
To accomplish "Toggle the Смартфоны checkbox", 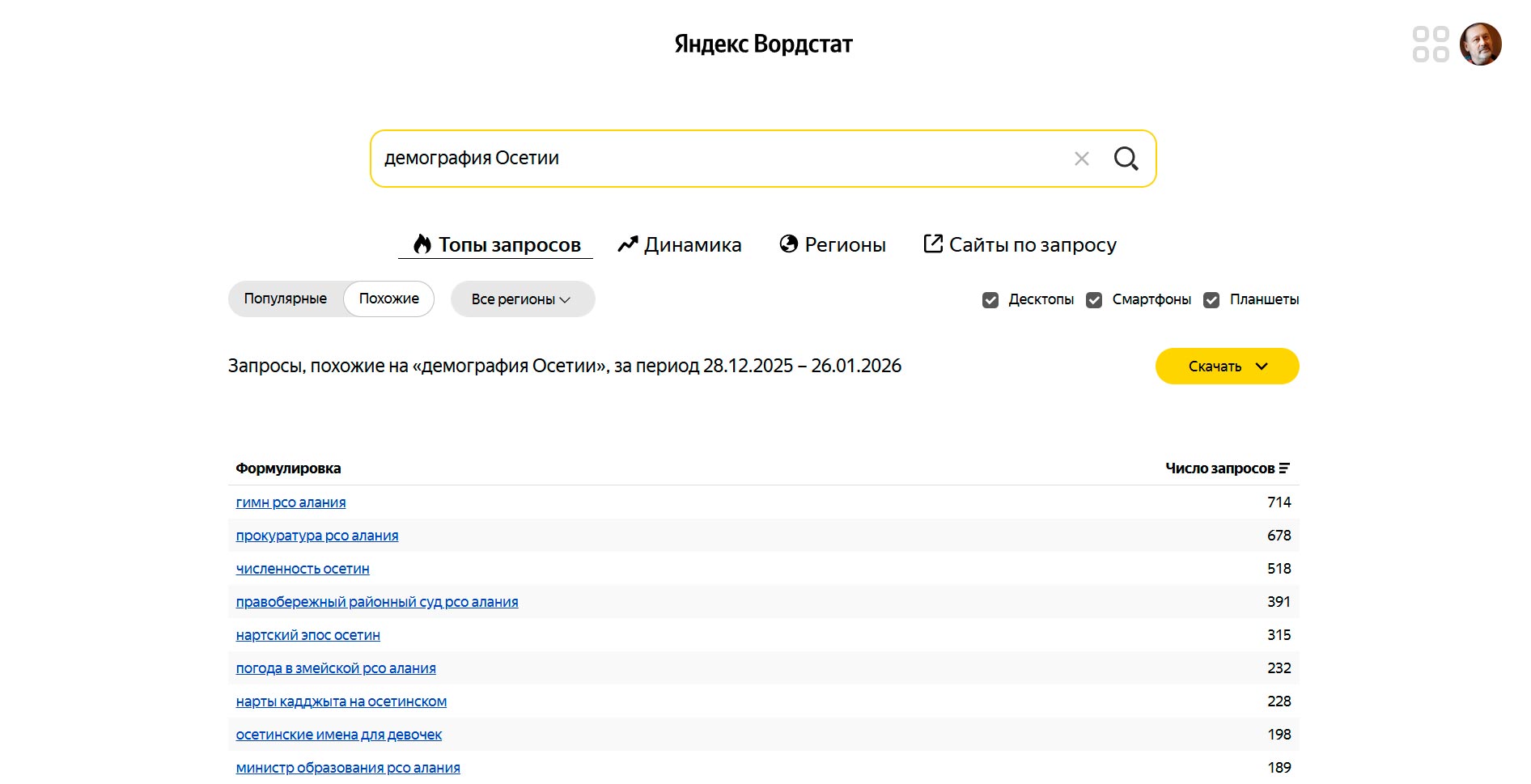I will click(1094, 300).
